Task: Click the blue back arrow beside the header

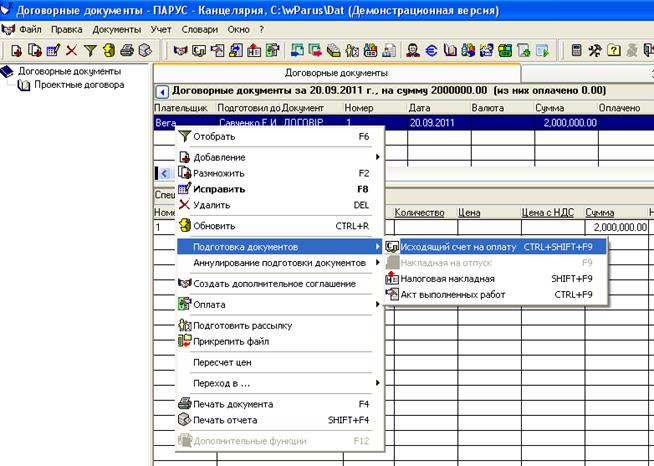Action: (x=162, y=91)
